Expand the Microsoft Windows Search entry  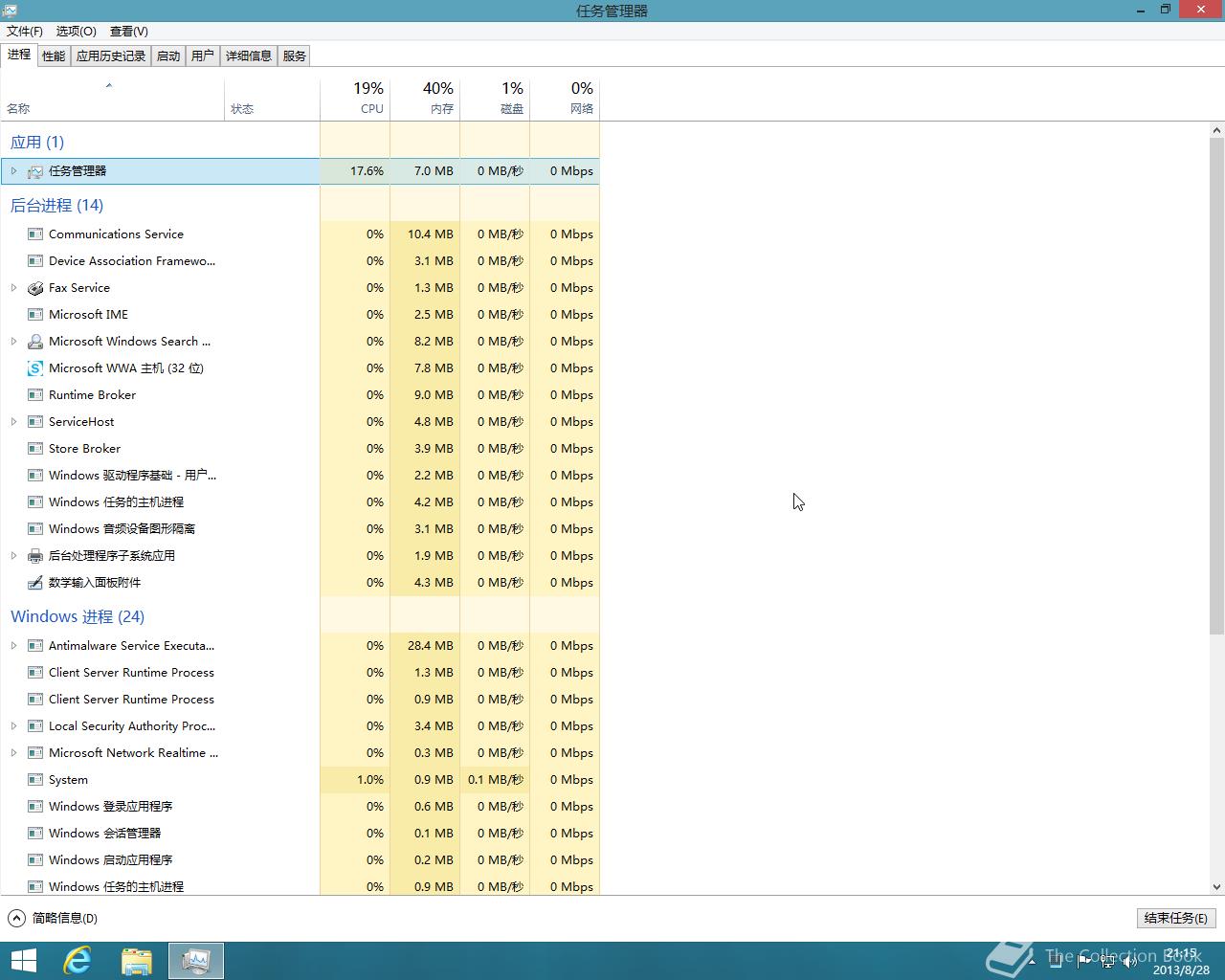[x=13, y=342]
